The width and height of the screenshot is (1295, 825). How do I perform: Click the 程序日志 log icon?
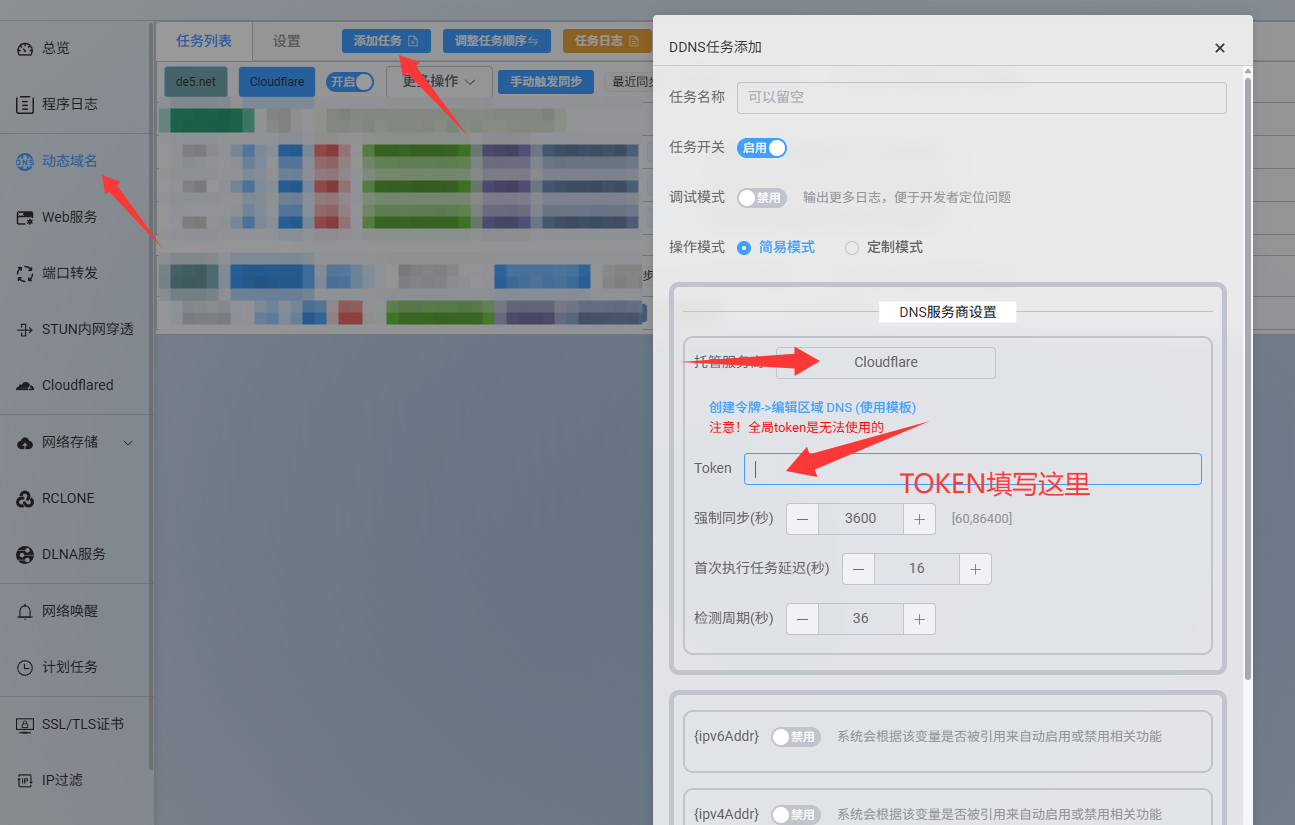click(25, 104)
